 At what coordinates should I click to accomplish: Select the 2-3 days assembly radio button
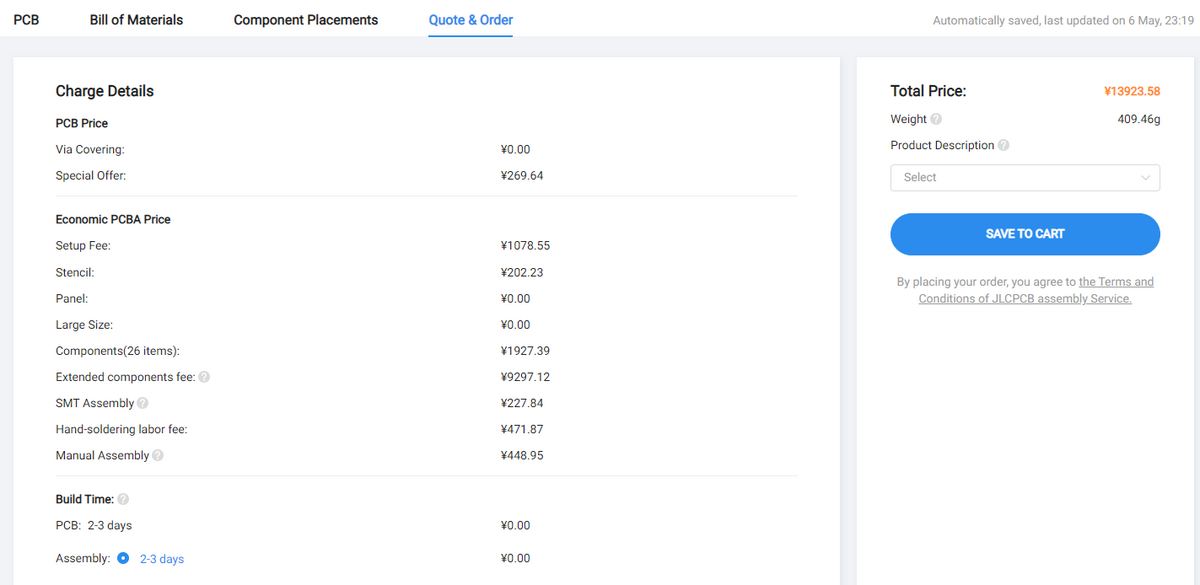(123, 558)
